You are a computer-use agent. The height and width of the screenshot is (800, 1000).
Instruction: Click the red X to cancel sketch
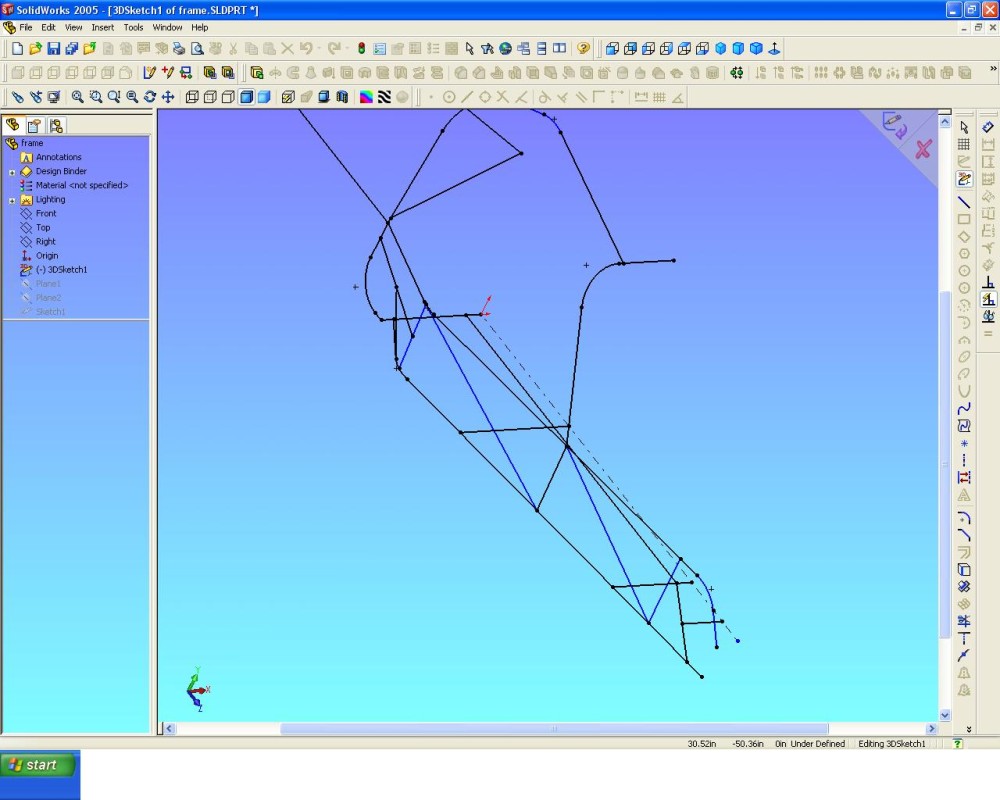tap(923, 149)
